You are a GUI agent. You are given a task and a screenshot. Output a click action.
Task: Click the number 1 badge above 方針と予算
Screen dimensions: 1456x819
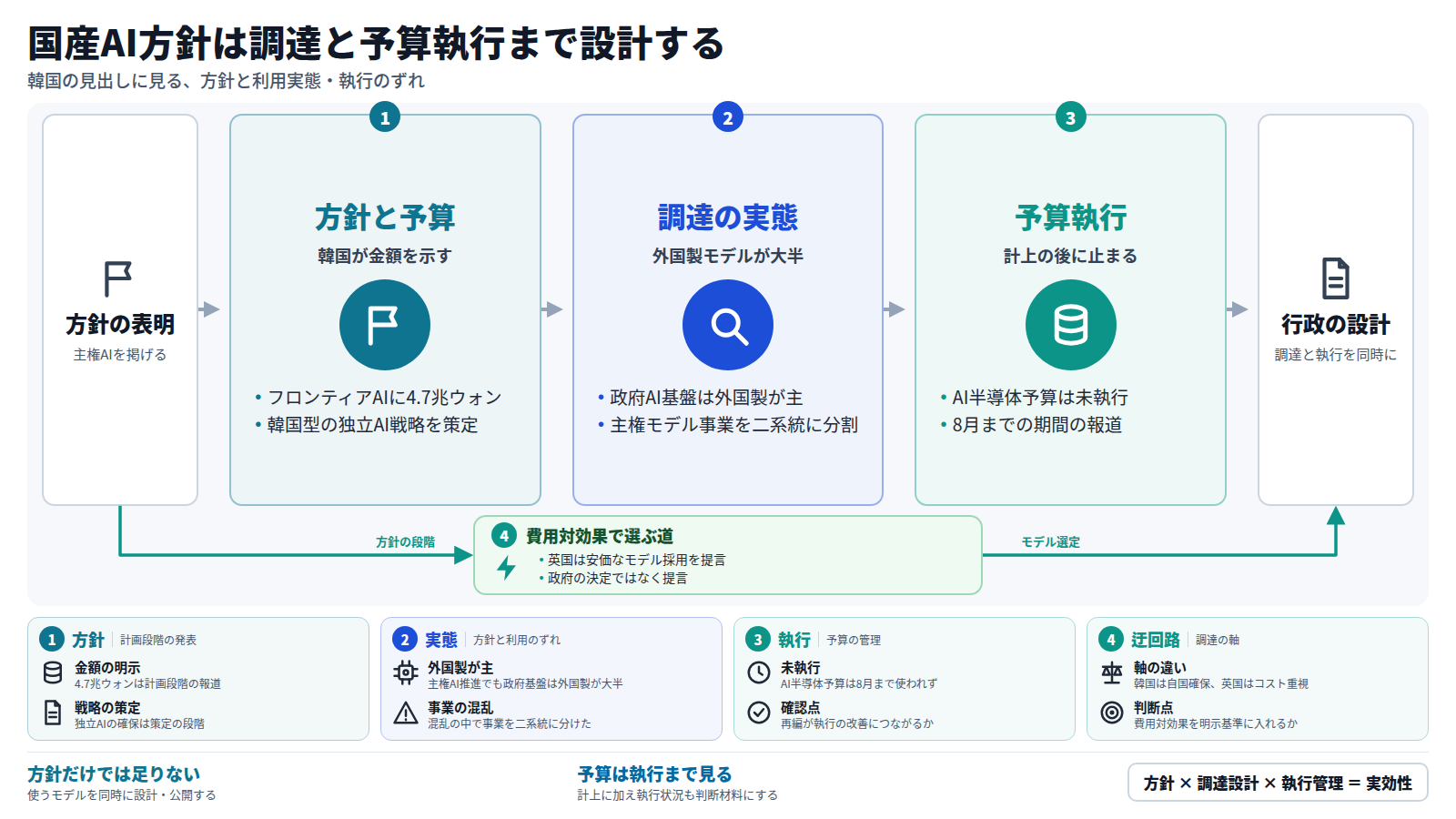385,117
